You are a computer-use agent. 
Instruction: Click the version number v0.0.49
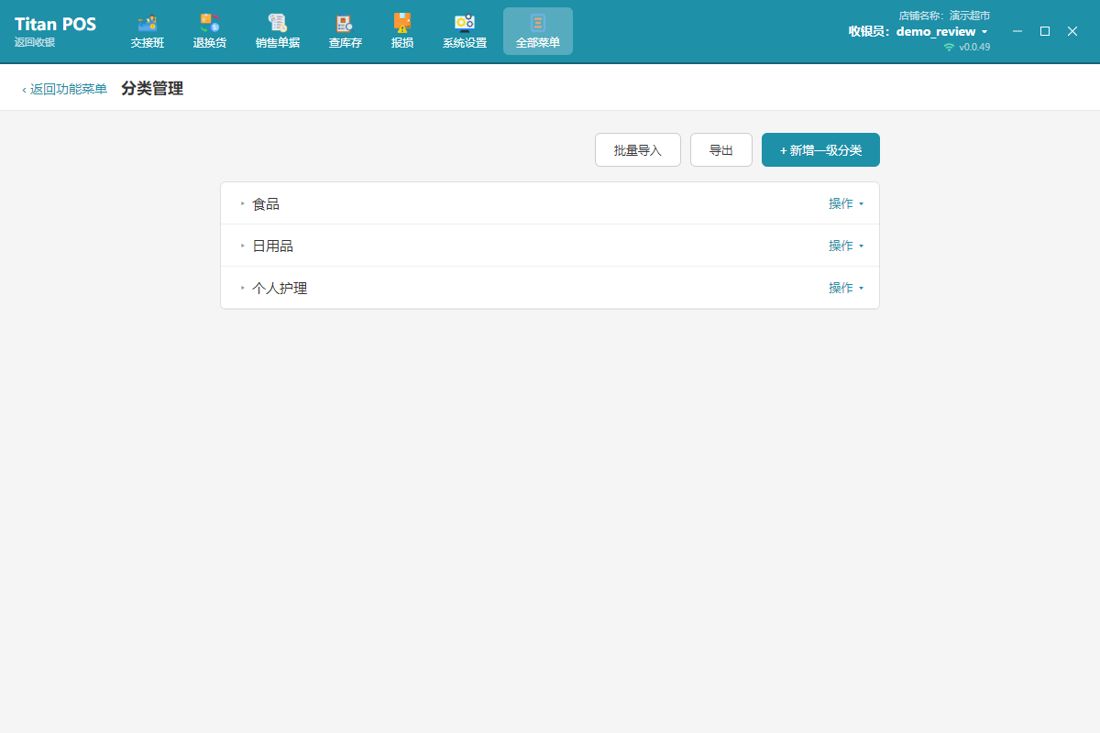pos(974,47)
